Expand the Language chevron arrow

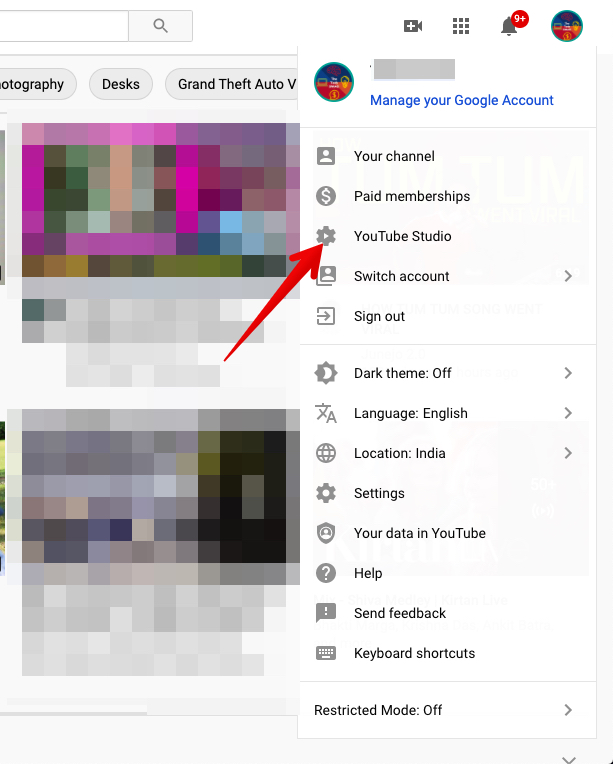point(568,413)
